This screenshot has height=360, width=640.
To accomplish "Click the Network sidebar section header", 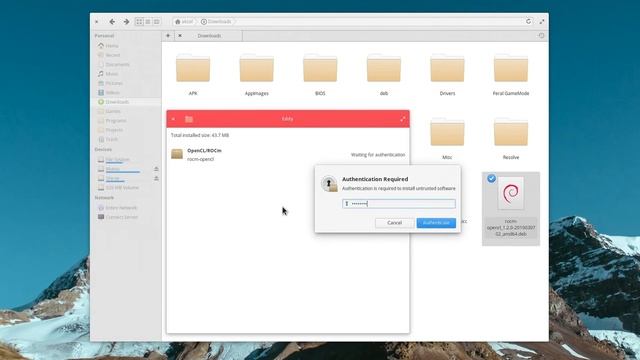I will tap(104, 198).
